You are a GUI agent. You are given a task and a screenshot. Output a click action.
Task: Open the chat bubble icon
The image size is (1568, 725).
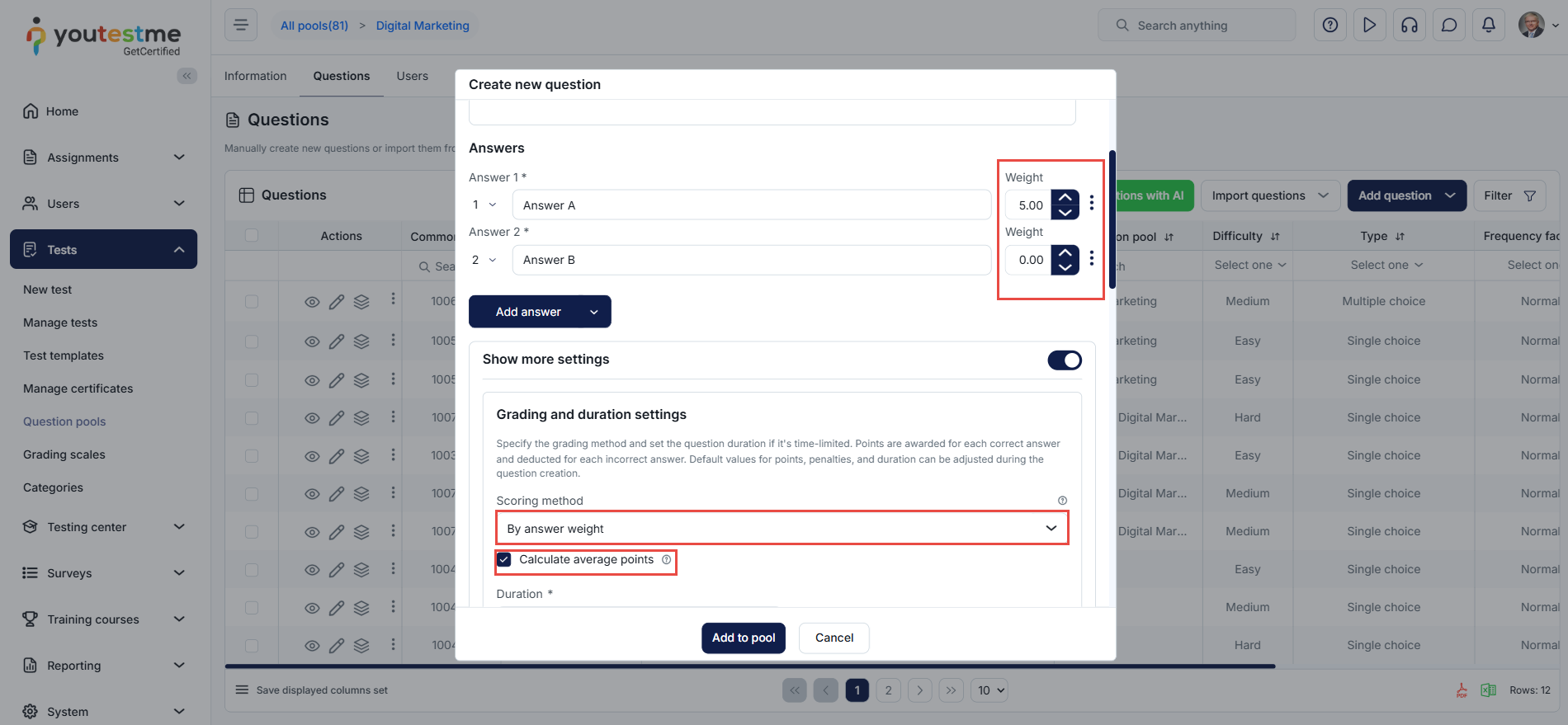click(x=1448, y=25)
